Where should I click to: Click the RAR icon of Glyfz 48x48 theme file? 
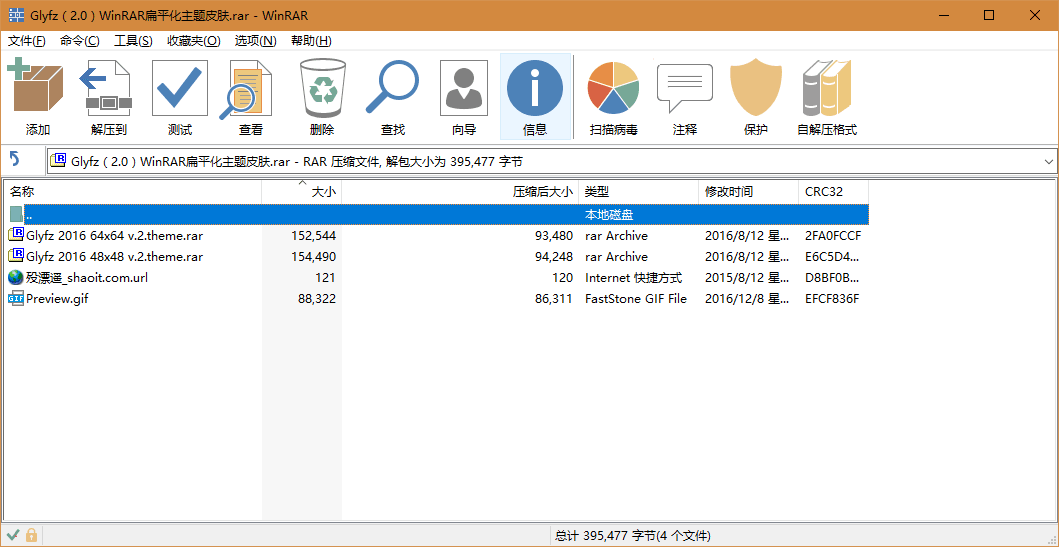(16, 257)
